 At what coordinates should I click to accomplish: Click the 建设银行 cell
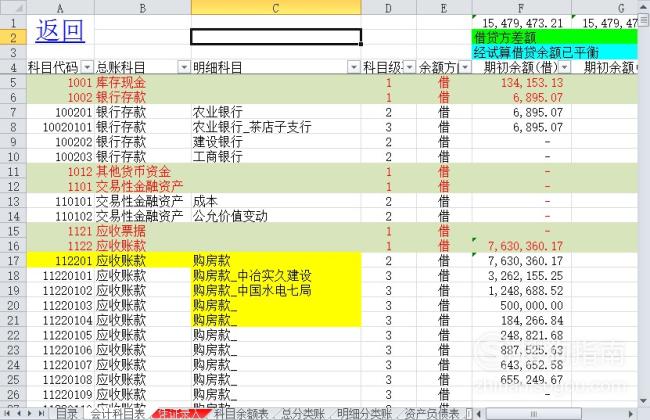point(276,142)
